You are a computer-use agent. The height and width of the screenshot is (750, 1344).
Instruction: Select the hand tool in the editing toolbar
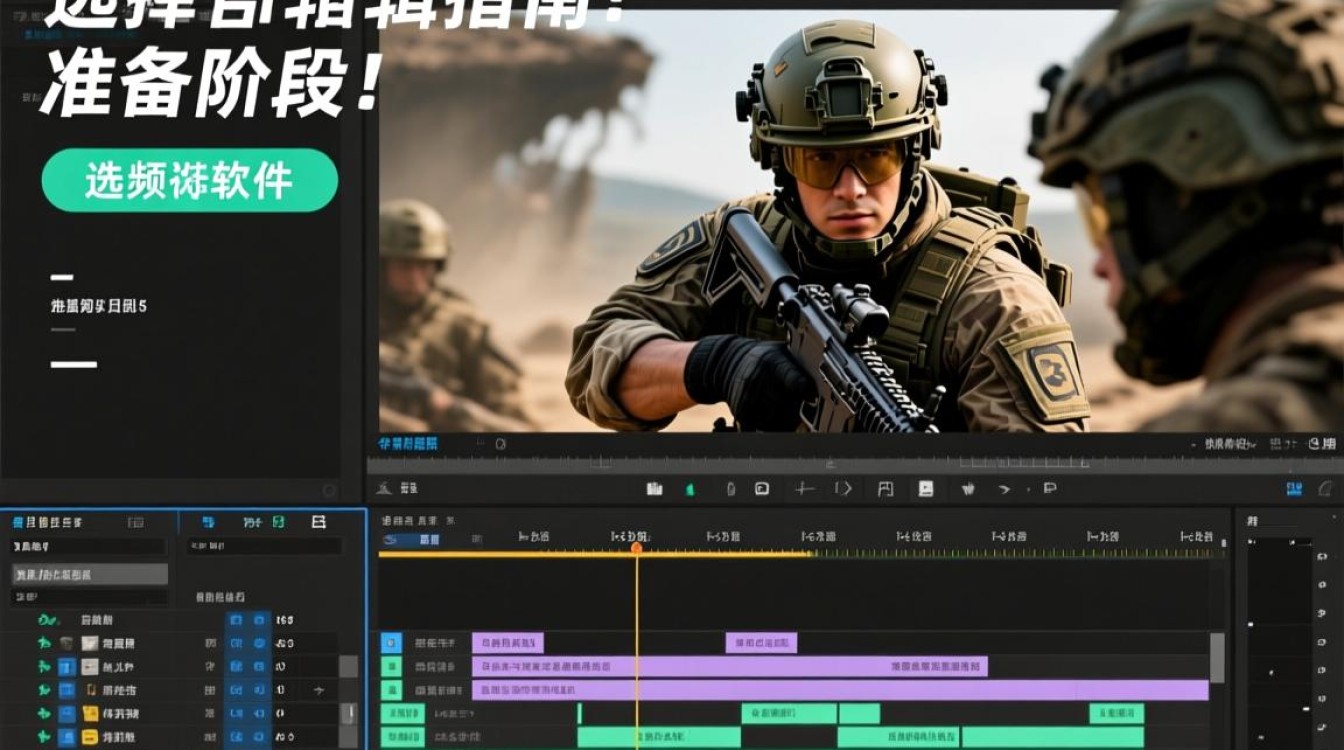point(968,489)
